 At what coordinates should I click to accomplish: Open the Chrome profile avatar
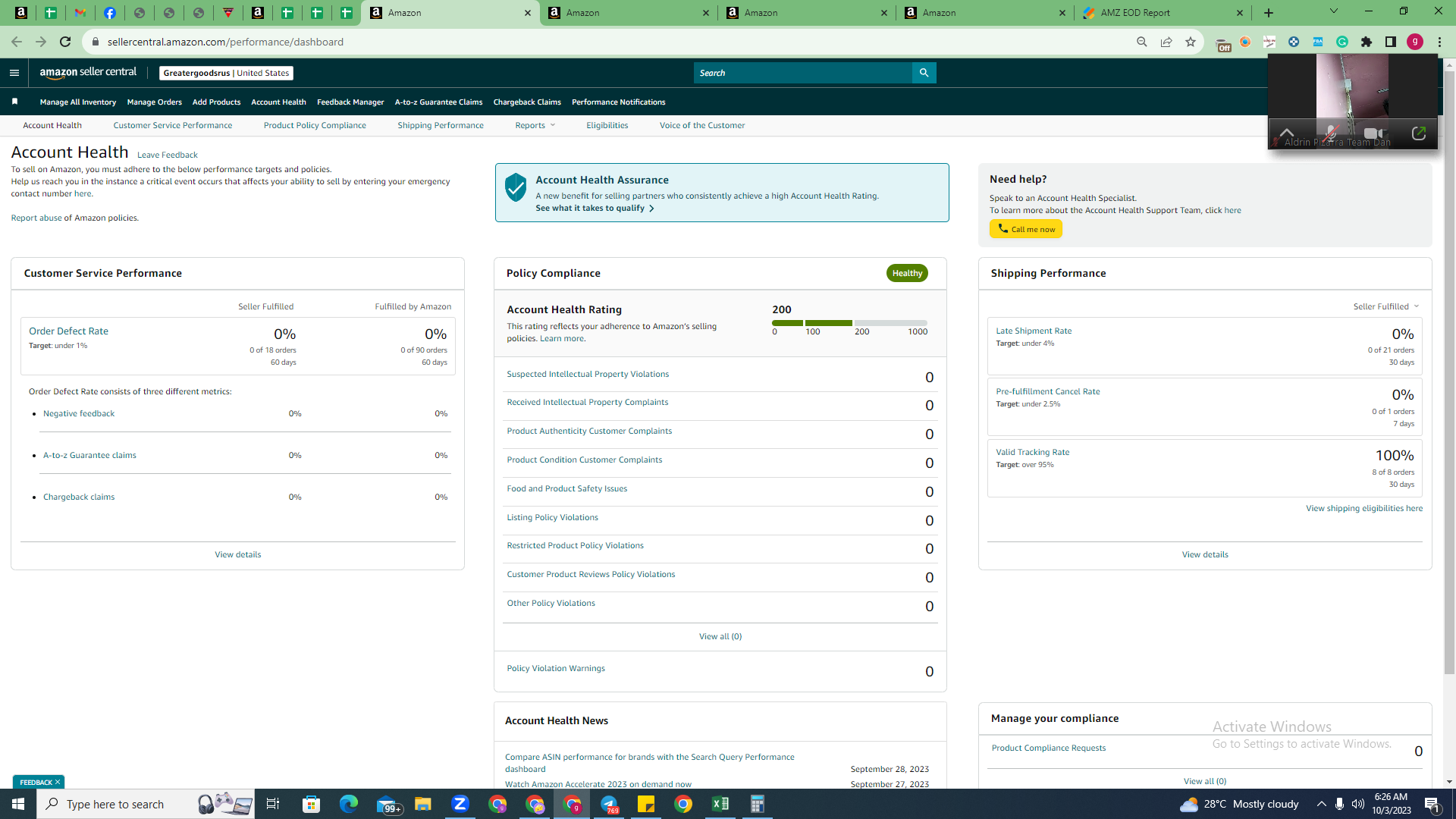pos(1415,42)
